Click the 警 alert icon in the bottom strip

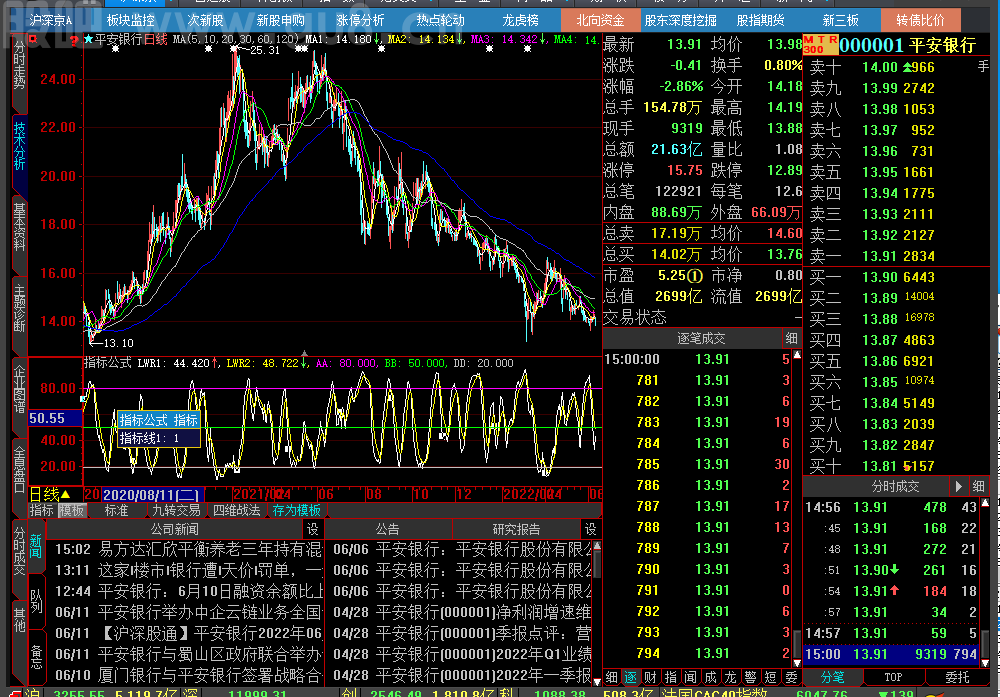pyautogui.click(x=751, y=677)
